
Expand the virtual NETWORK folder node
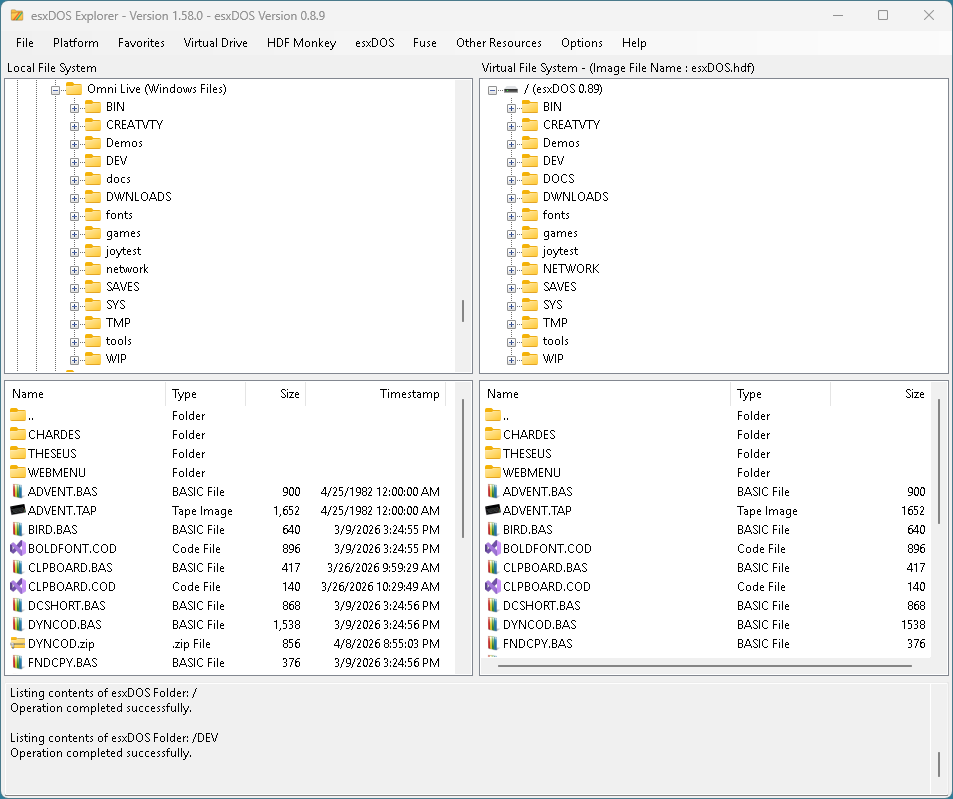[x=511, y=270]
